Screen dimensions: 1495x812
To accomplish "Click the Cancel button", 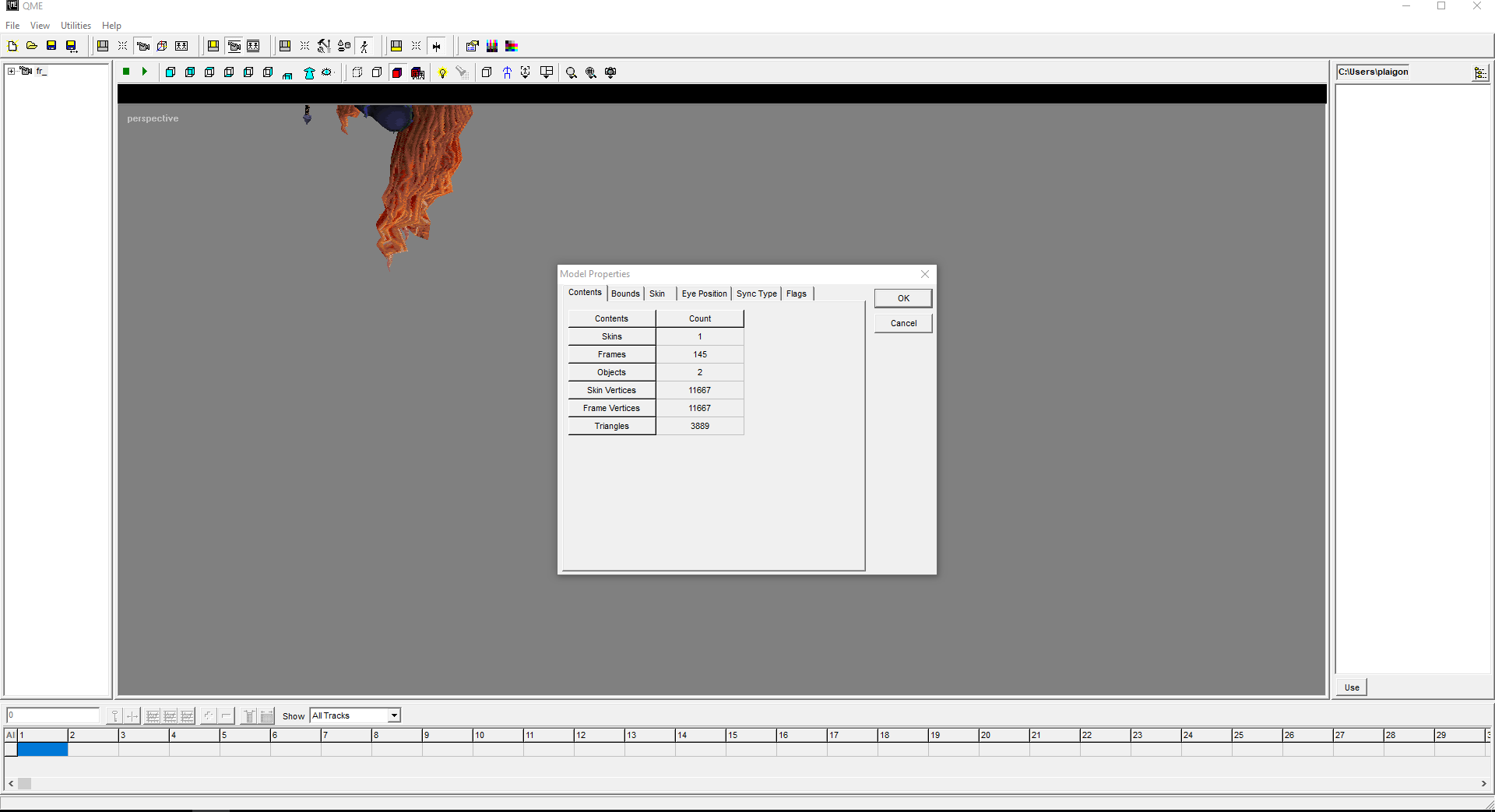I will point(903,323).
